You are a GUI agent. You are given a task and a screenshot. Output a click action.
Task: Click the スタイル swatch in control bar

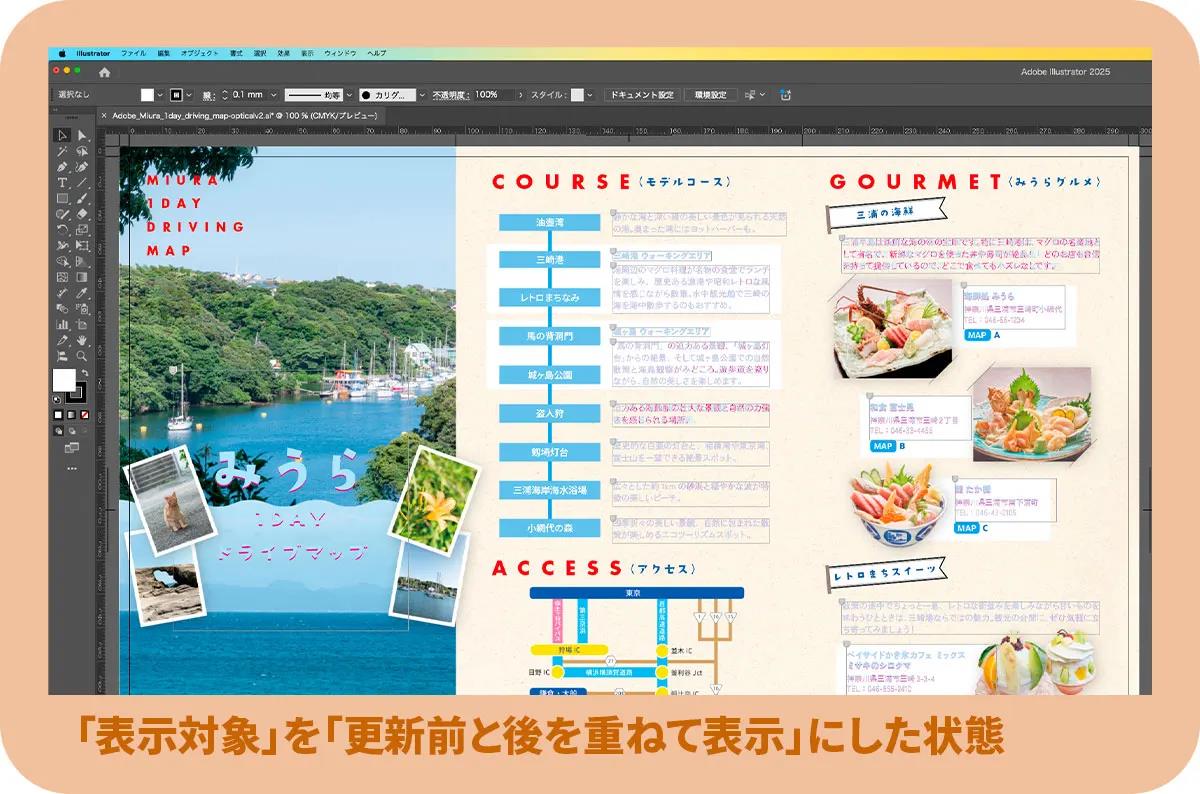[x=578, y=95]
